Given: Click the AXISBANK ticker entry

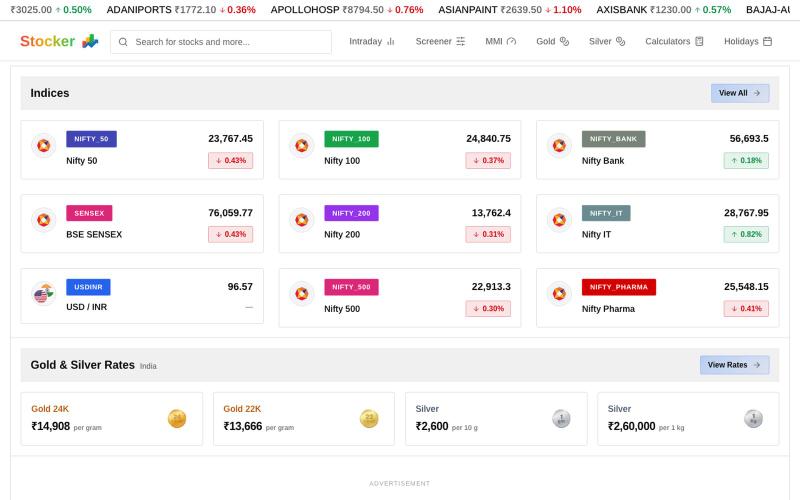Looking at the screenshot, I should click(x=663, y=10).
